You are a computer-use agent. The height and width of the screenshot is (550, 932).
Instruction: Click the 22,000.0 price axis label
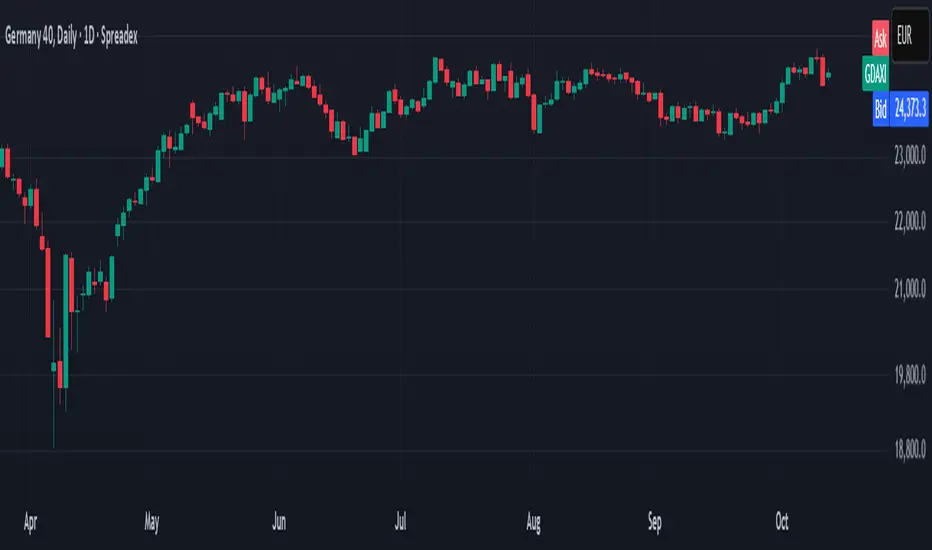pyautogui.click(x=910, y=222)
